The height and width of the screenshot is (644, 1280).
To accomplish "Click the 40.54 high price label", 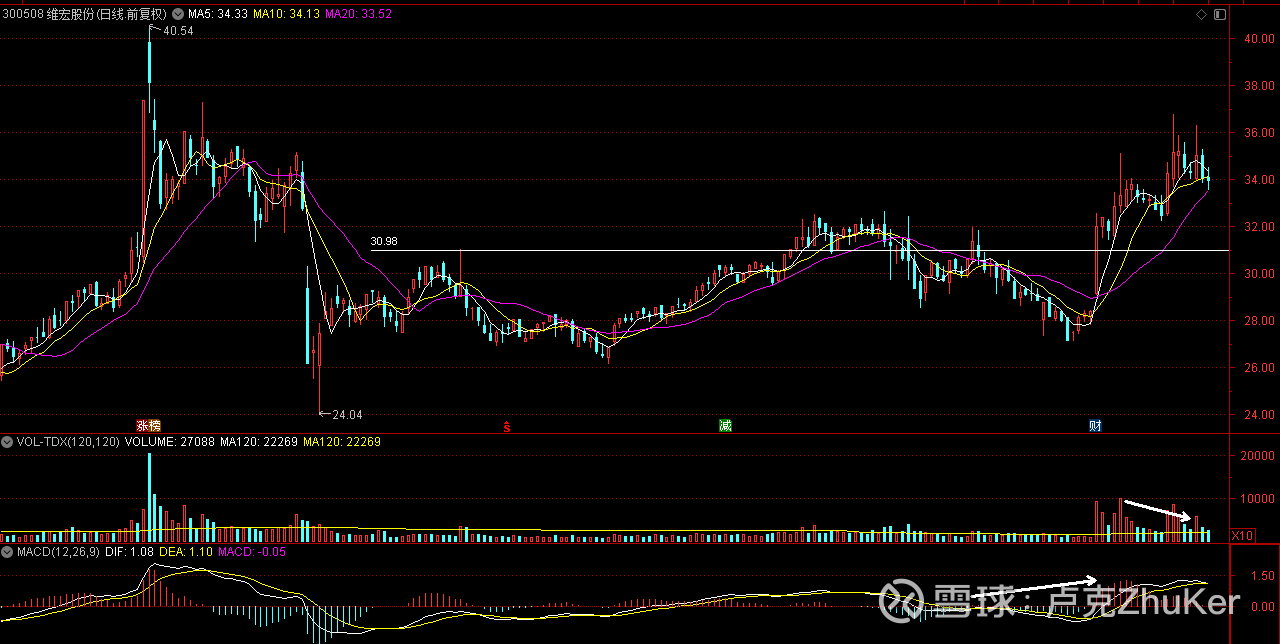I will click(179, 31).
